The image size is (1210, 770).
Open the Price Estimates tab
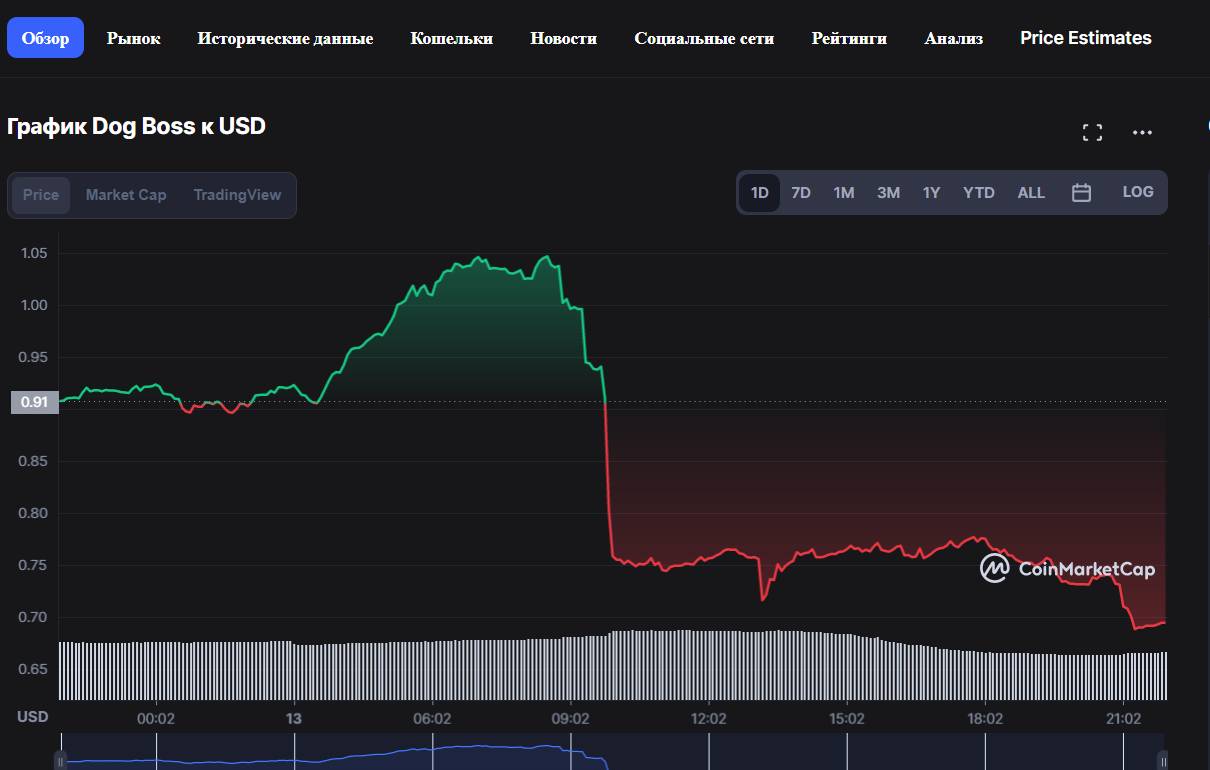tap(1085, 38)
